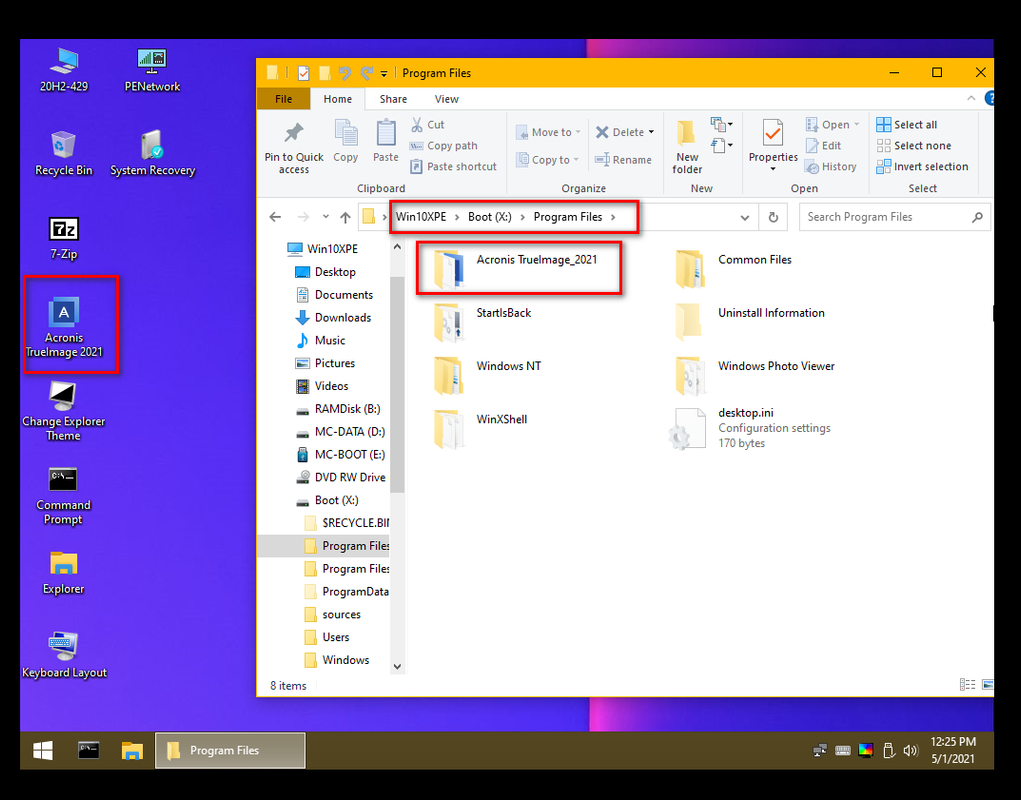Open the Delete dropdown arrow
Image resolution: width=1021 pixels, height=800 pixels.
[651, 132]
